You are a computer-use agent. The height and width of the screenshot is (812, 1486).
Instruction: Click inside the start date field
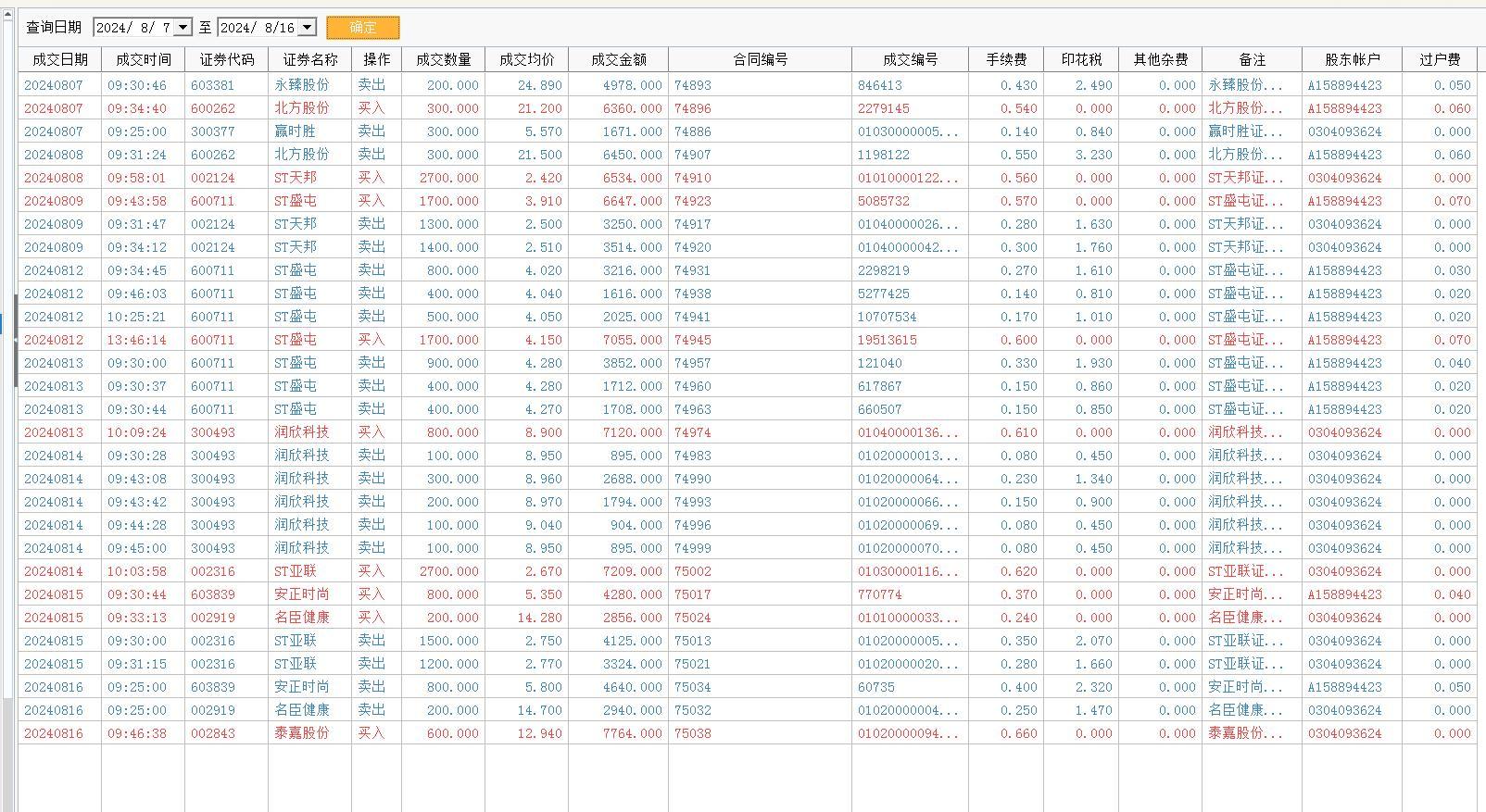click(x=133, y=28)
